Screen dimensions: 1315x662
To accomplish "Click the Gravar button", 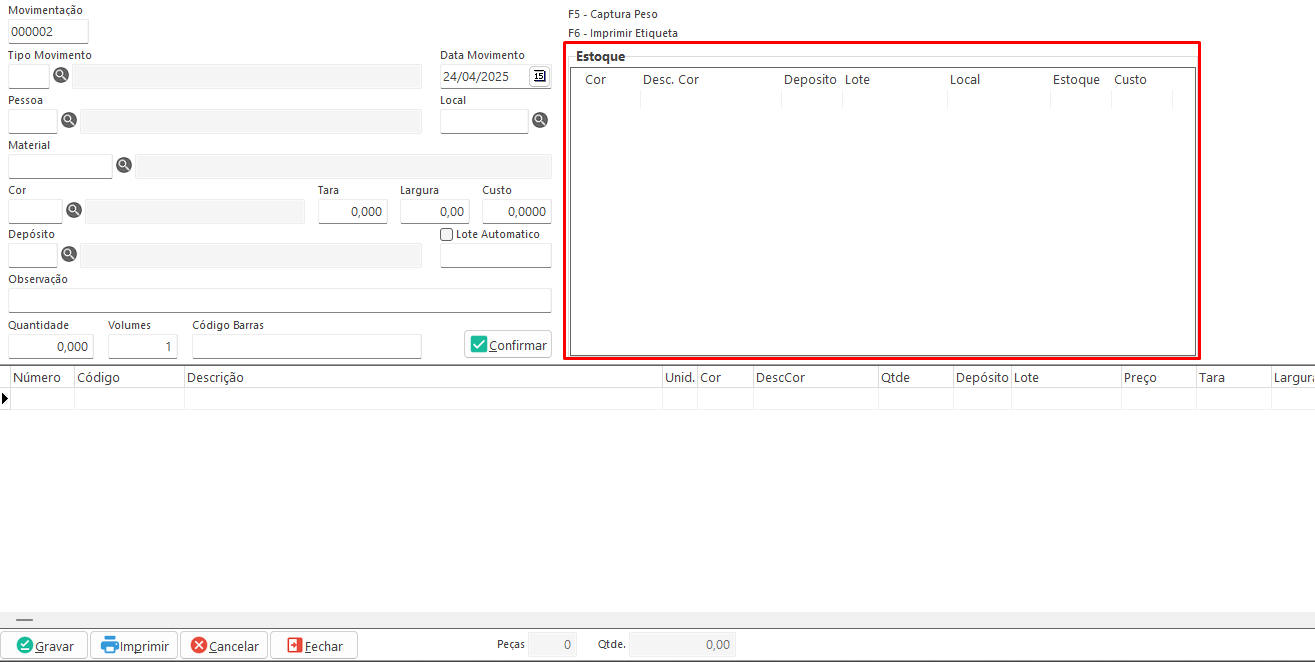I will [45, 646].
